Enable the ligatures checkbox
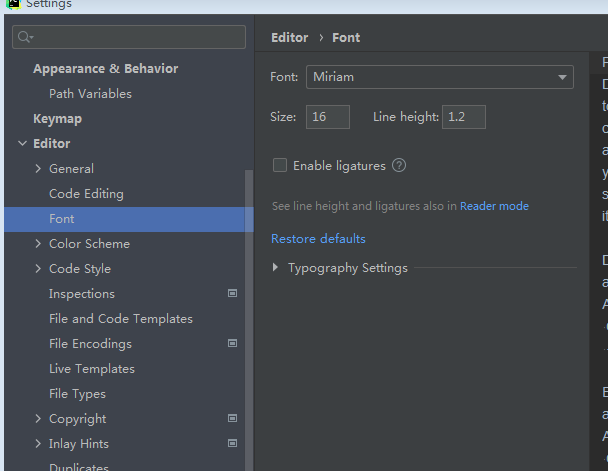 pyautogui.click(x=280, y=166)
